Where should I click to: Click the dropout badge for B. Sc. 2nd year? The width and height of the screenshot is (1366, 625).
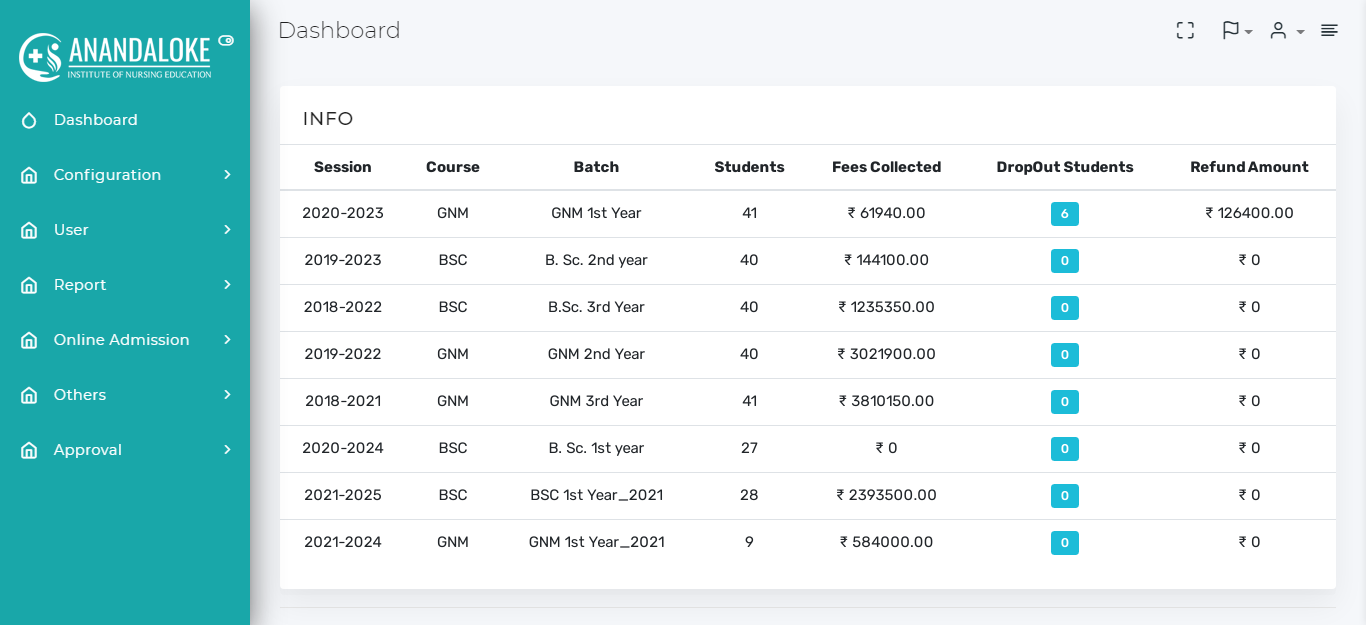[x=1064, y=261]
